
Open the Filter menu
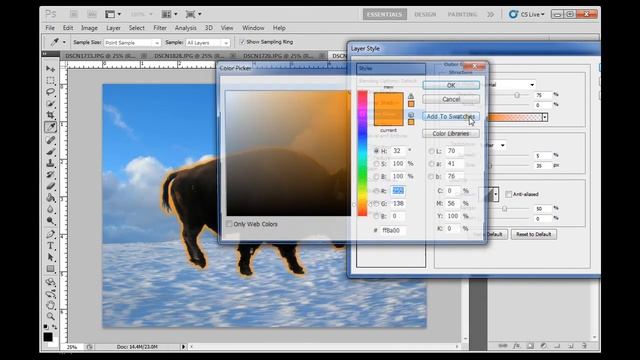pos(160,28)
